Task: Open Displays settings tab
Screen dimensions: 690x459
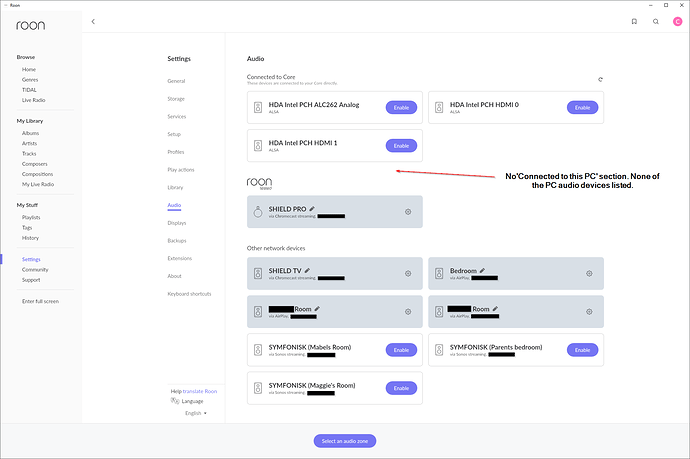Action: tap(176, 223)
